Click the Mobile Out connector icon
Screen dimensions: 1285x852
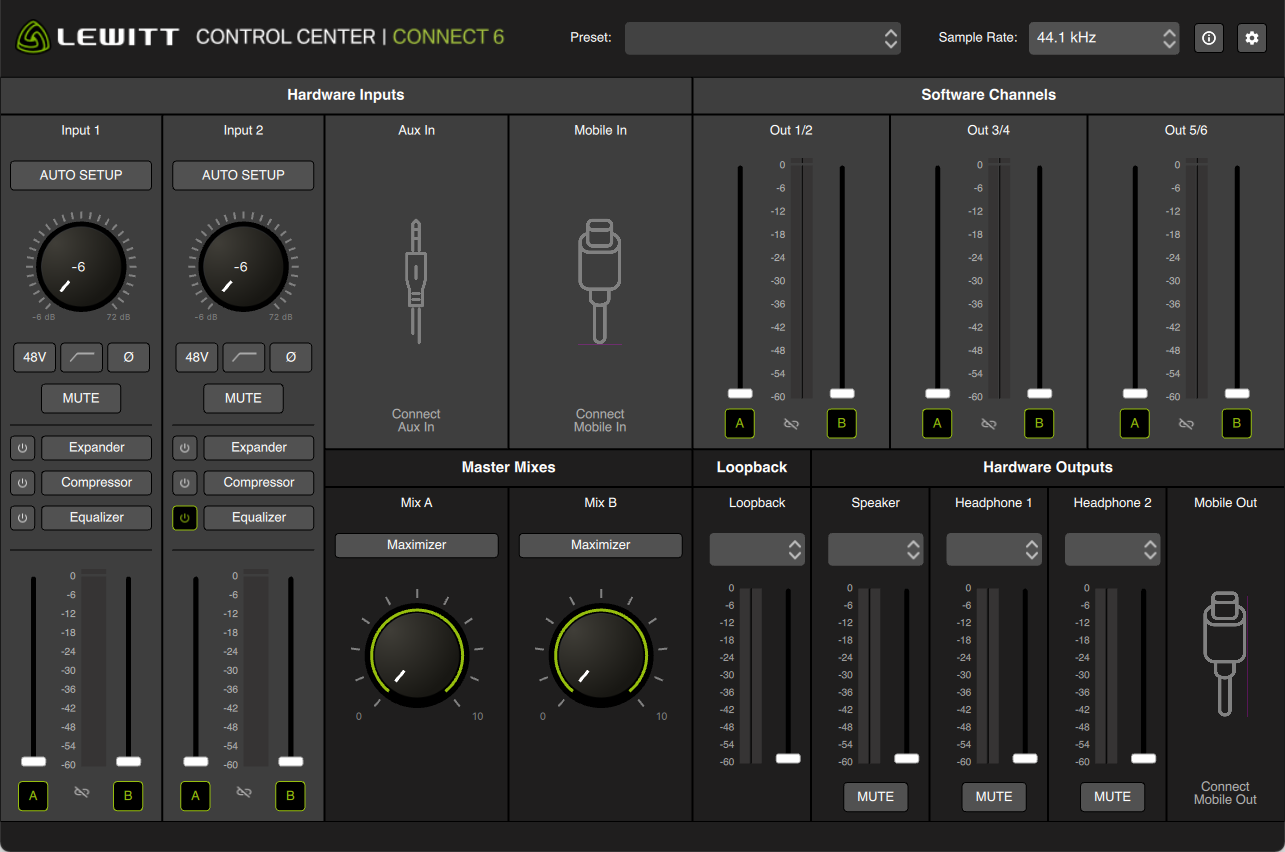tap(1225, 654)
